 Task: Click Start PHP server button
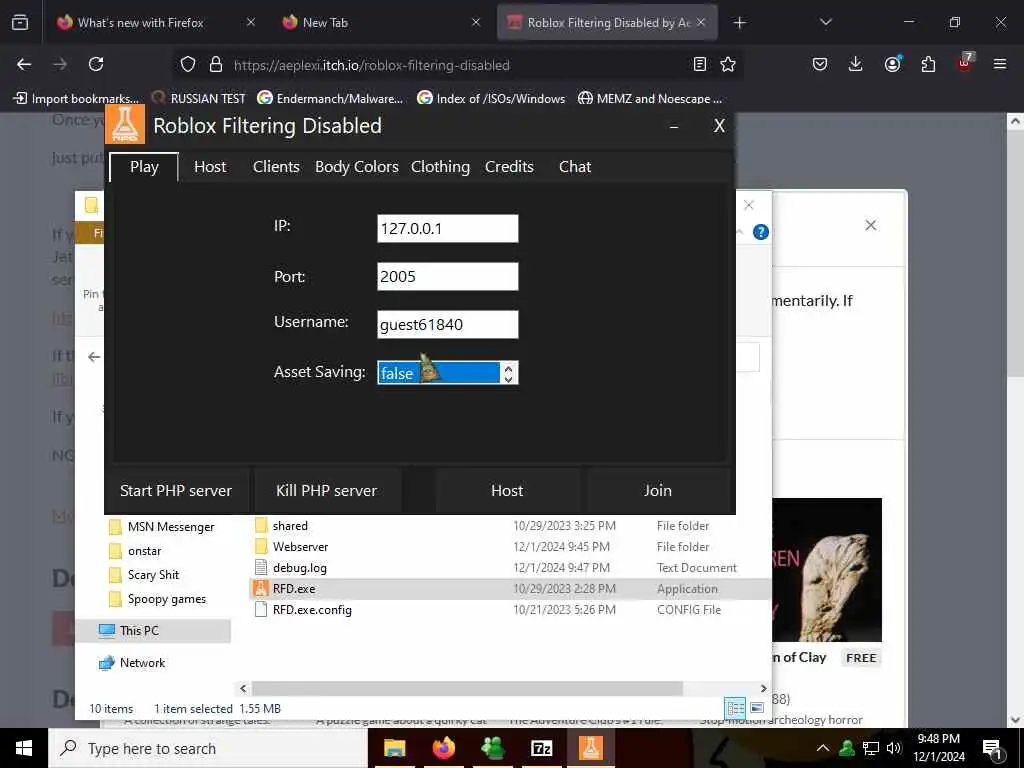coord(176,490)
